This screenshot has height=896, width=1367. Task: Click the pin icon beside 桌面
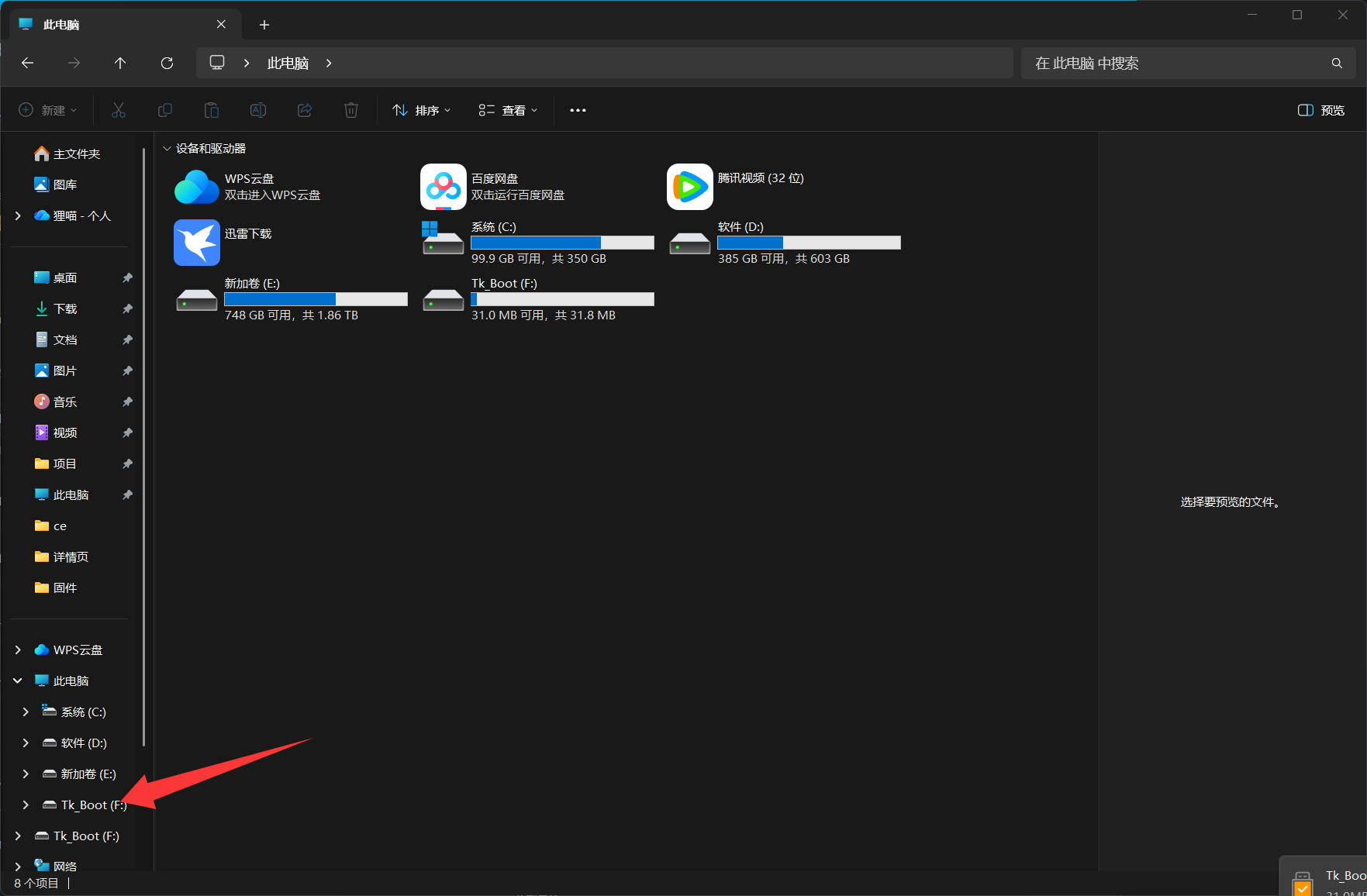[127, 277]
